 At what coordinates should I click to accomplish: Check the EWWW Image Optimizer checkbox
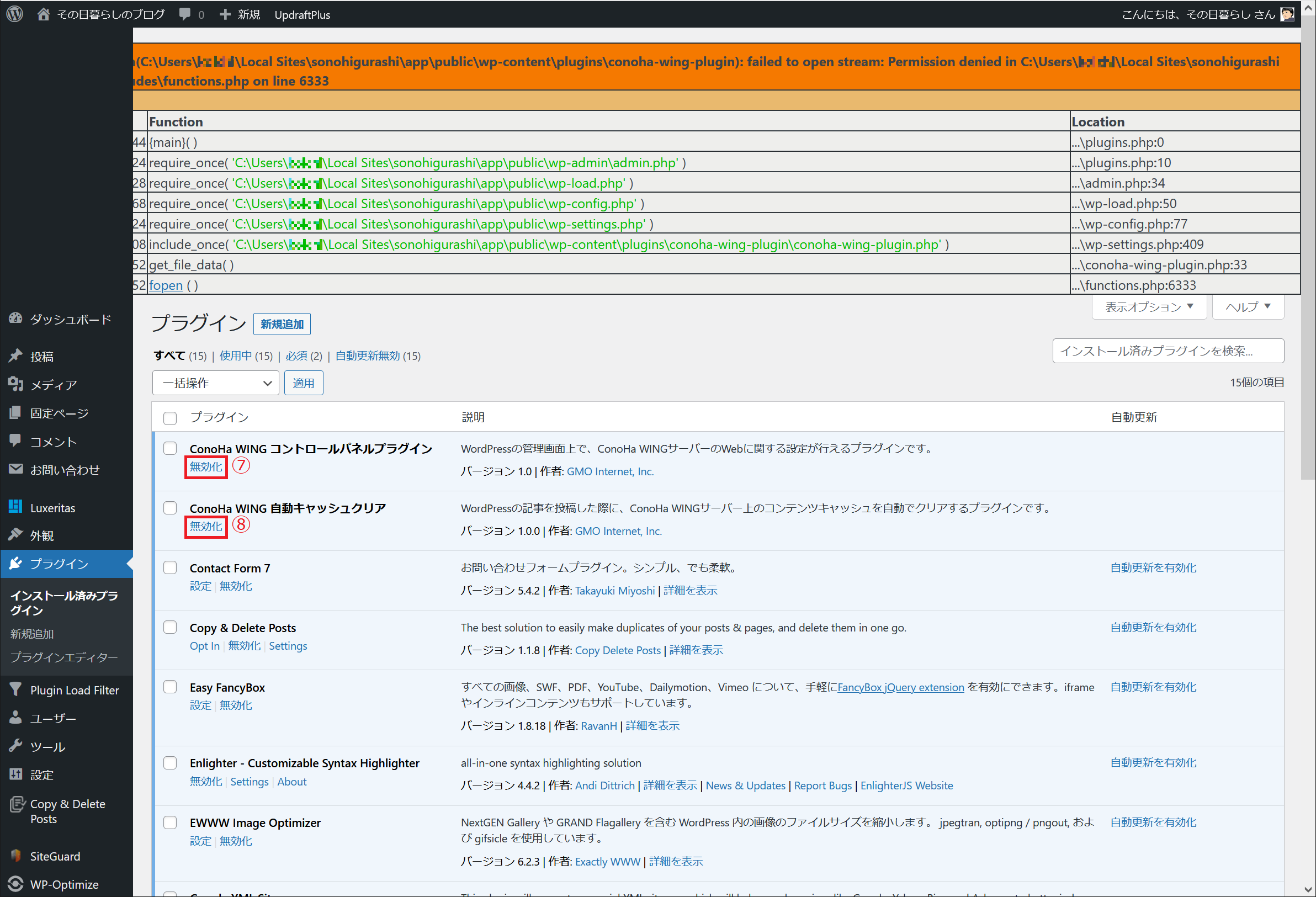pos(170,822)
